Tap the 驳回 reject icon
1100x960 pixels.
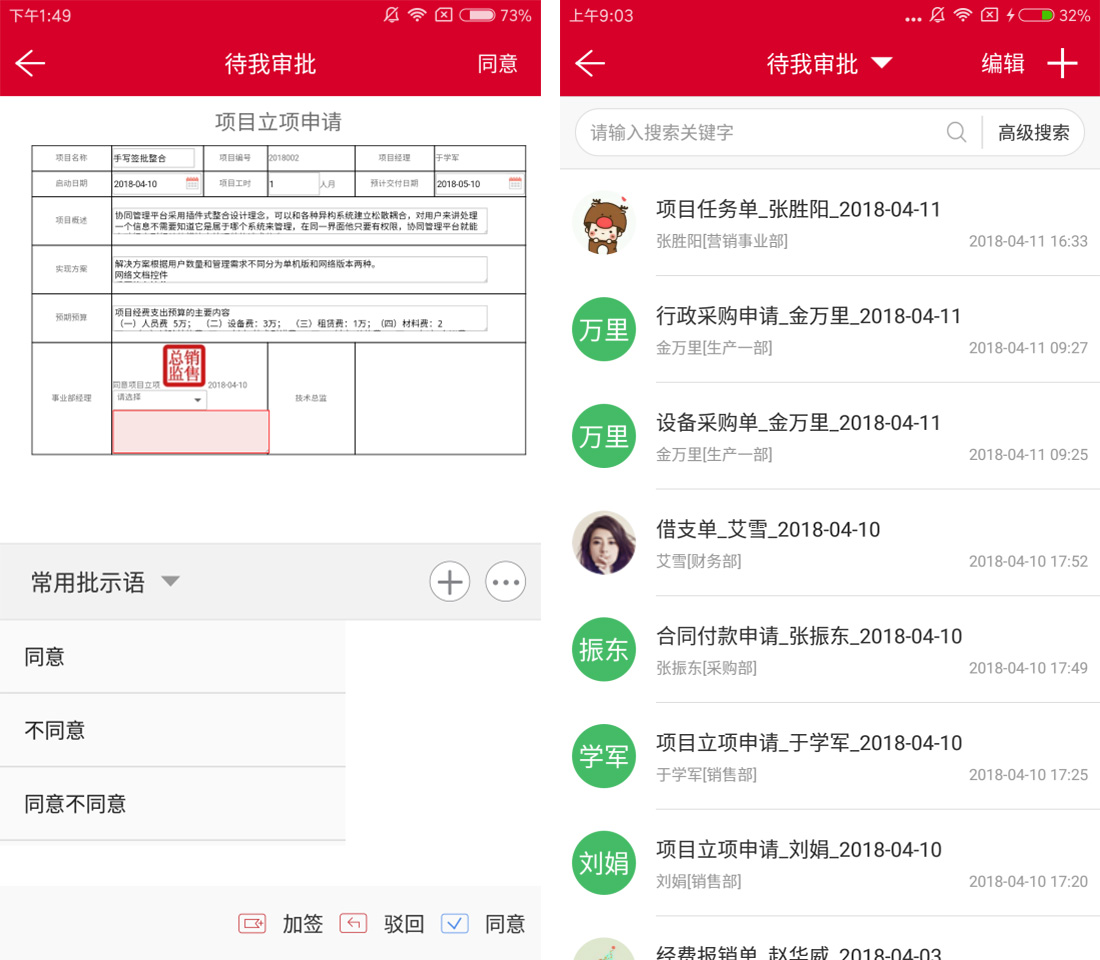tap(353, 924)
